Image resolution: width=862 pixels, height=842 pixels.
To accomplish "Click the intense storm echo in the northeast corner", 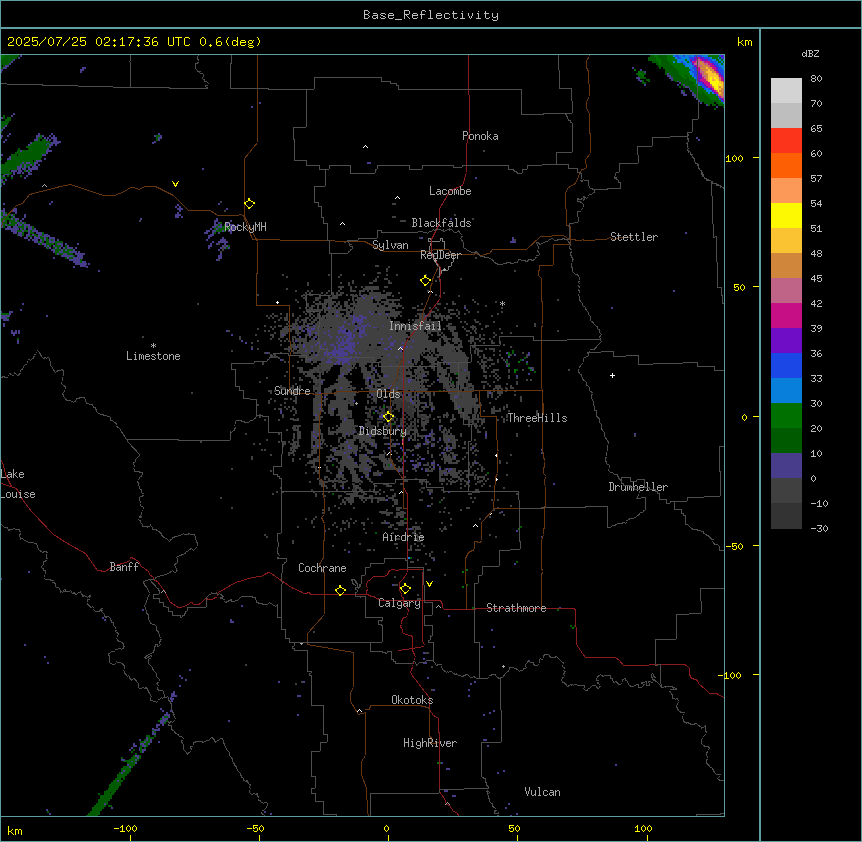I will [709, 77].
